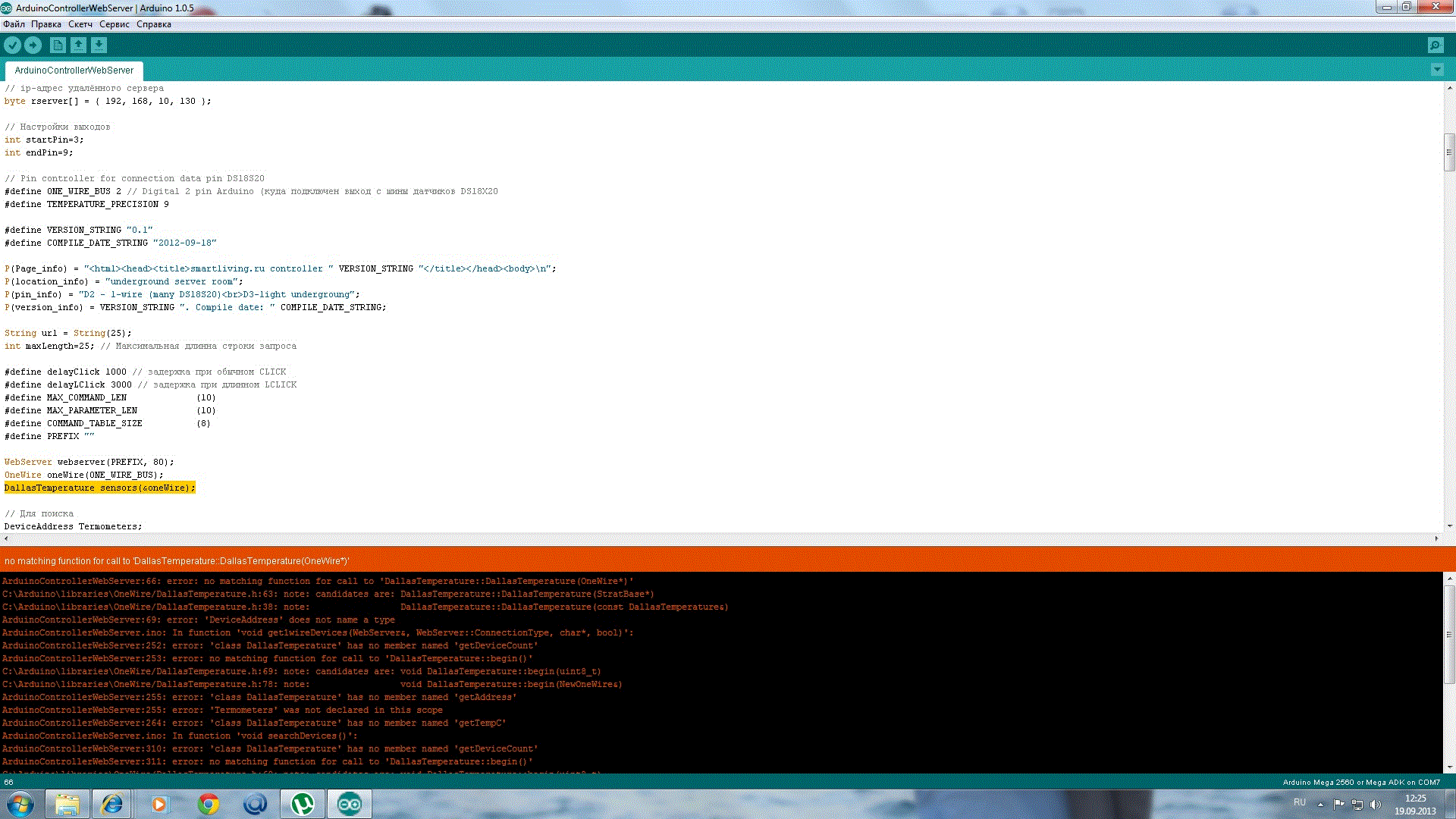This screenshot has width=1456, height=819.
Task: Expand the tab options dropdown arrow
Action: (1436, 70)
